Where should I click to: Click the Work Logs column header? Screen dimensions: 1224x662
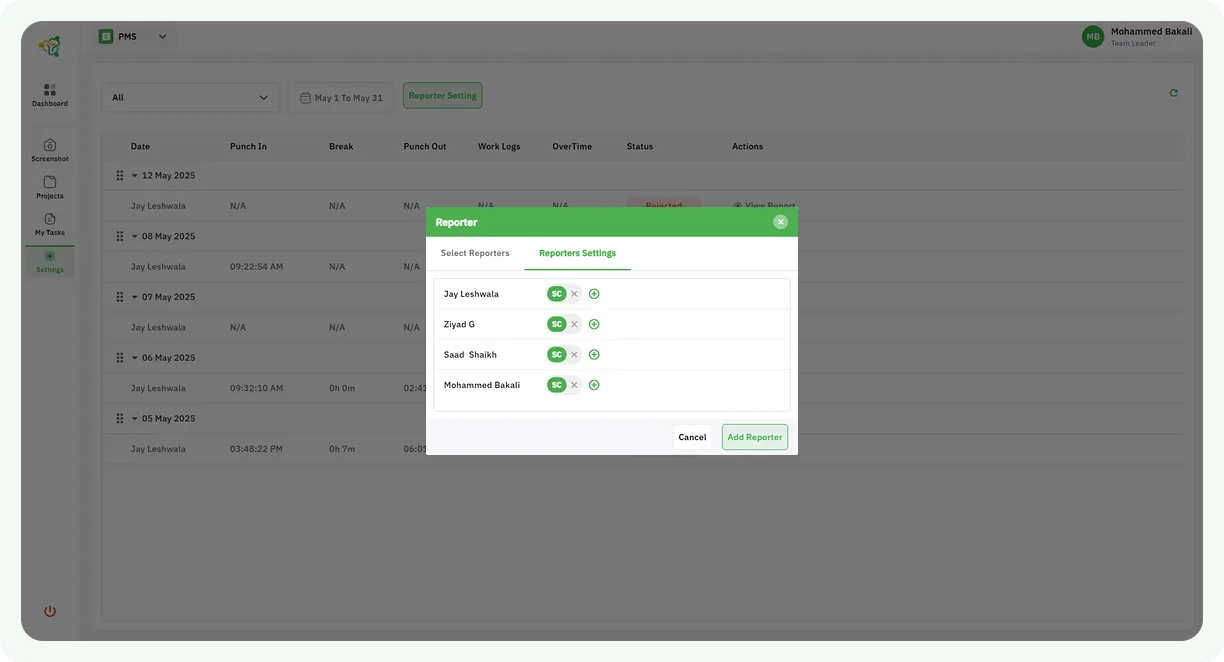(x=499, y=147)
